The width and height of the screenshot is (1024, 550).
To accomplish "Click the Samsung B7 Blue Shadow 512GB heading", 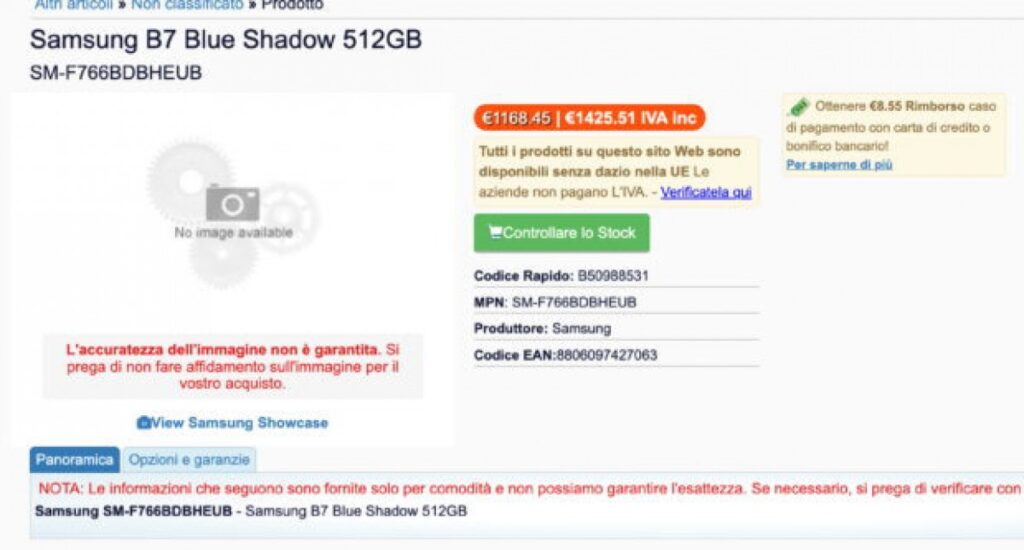I will click(226, 40).
